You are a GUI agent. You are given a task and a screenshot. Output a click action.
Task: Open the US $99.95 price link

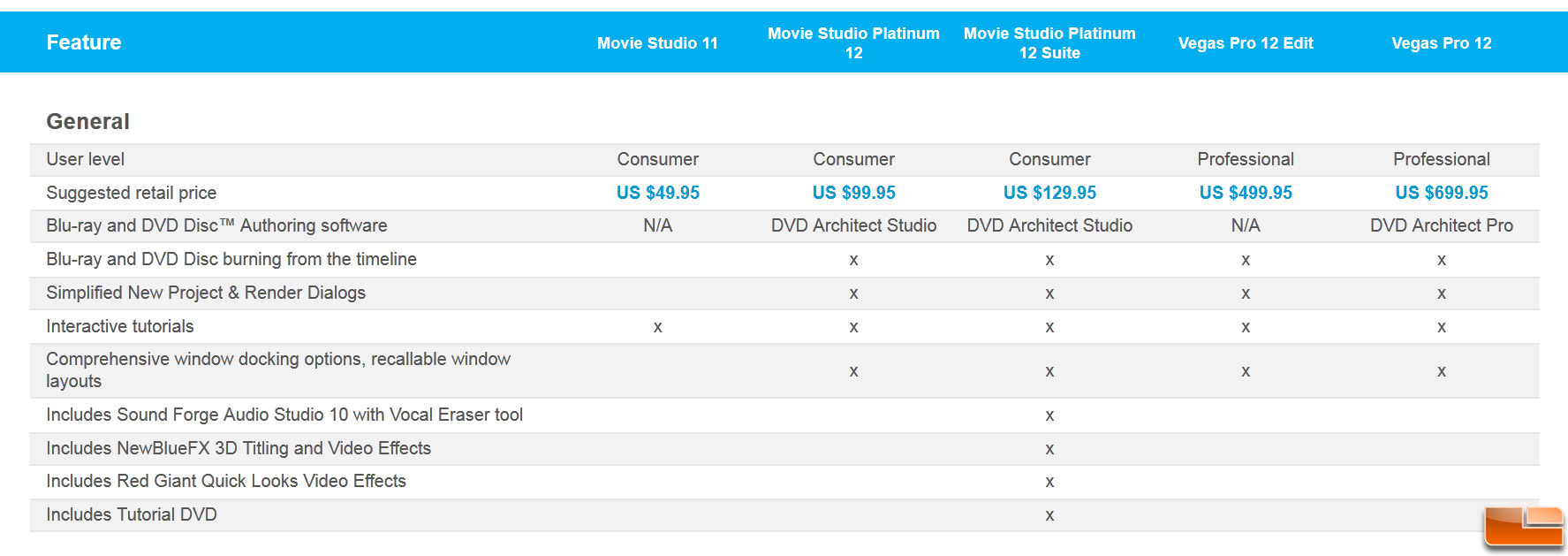(x=853, y=193)
